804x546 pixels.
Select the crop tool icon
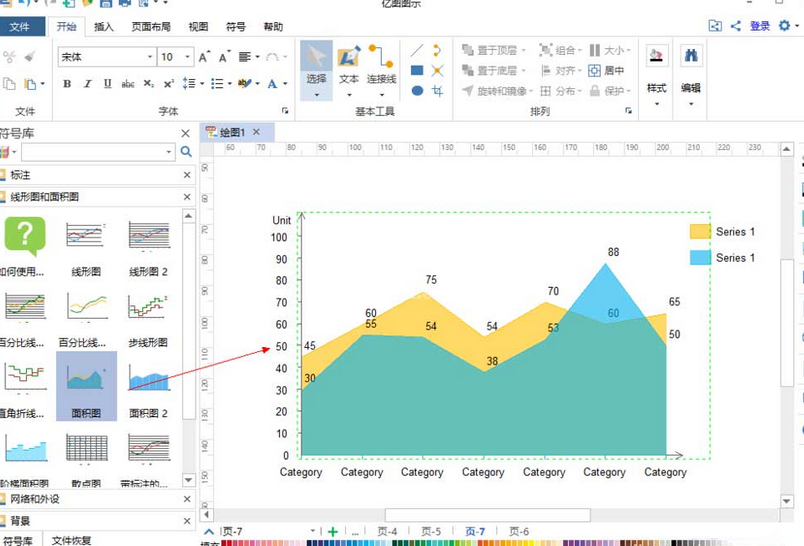(x=437, y=91)
